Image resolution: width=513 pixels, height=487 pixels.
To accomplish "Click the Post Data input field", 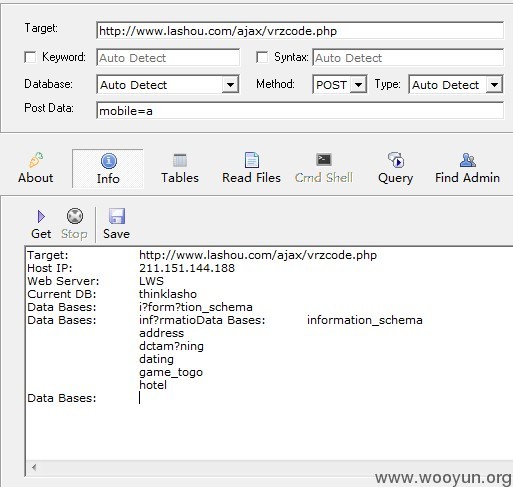I will (x=300, y=110).
